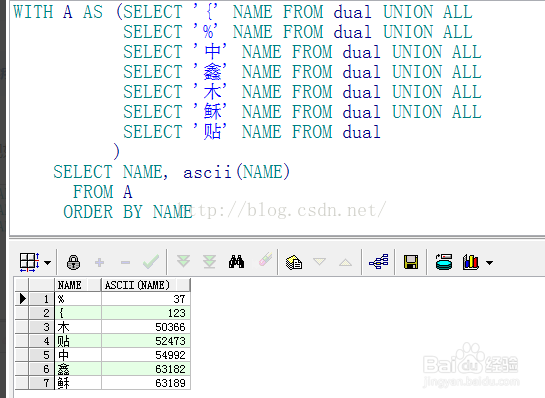The width and height of the screenshot is (545, 398).
Task: Click the cell with value 63189
Action: pyautogui.click(x=146, y=383)
